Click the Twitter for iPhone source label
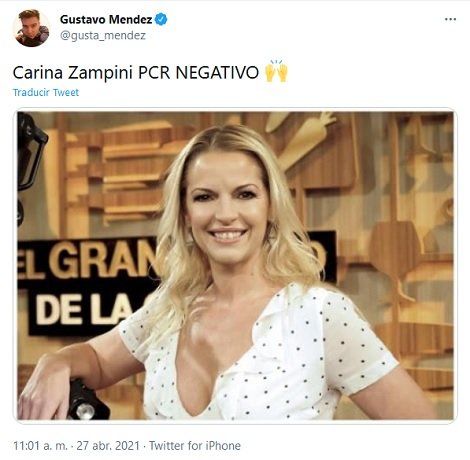 pos(195,446)
